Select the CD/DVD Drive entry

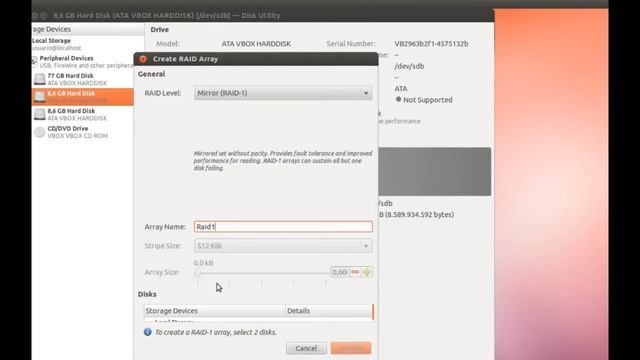(x=82, y=132)
